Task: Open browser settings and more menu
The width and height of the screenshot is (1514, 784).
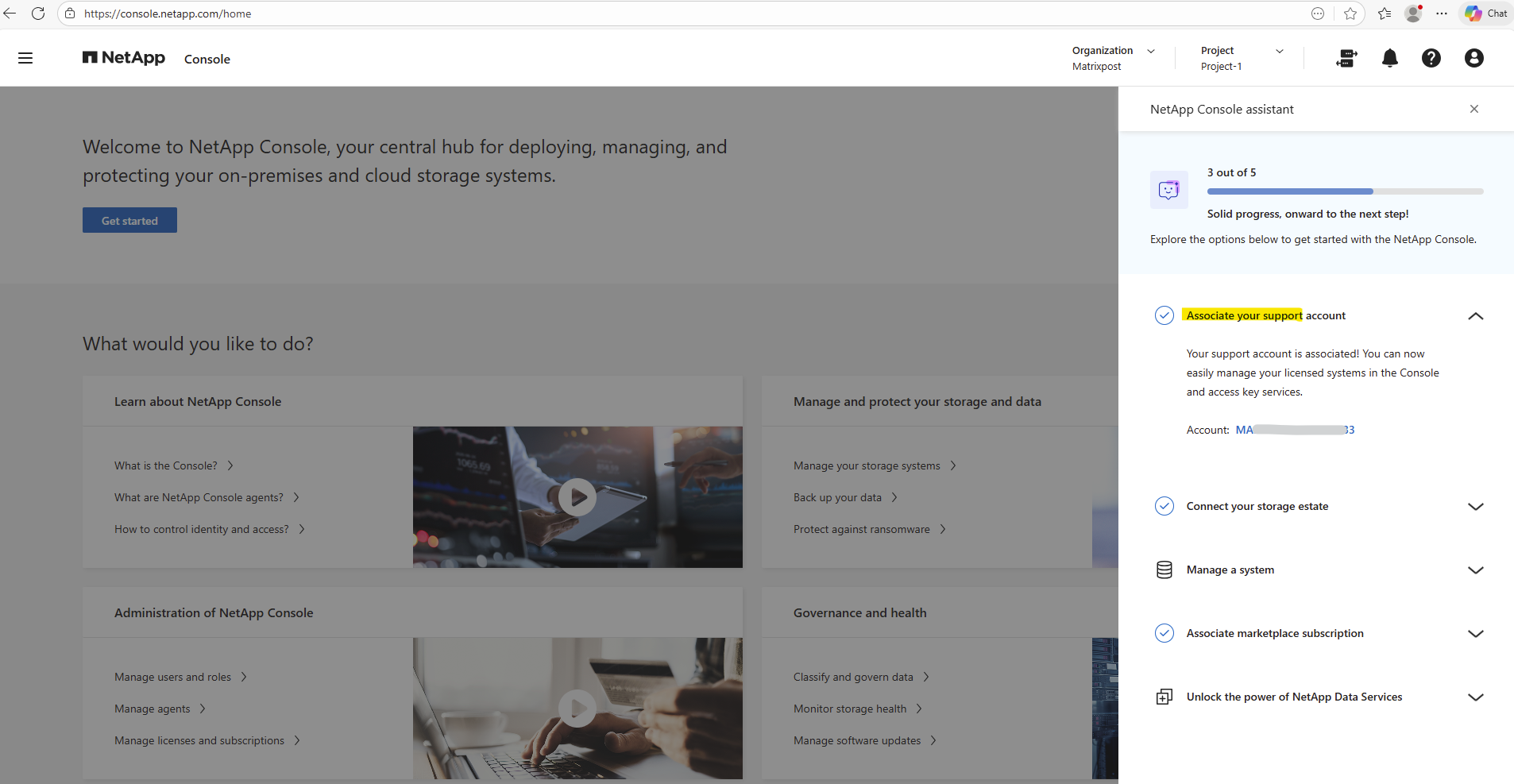Action: coord(1442,14)
